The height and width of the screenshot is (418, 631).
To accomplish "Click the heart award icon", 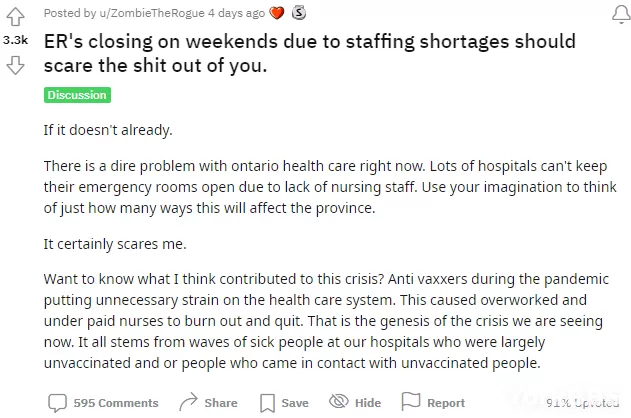I will coord(276,13).
